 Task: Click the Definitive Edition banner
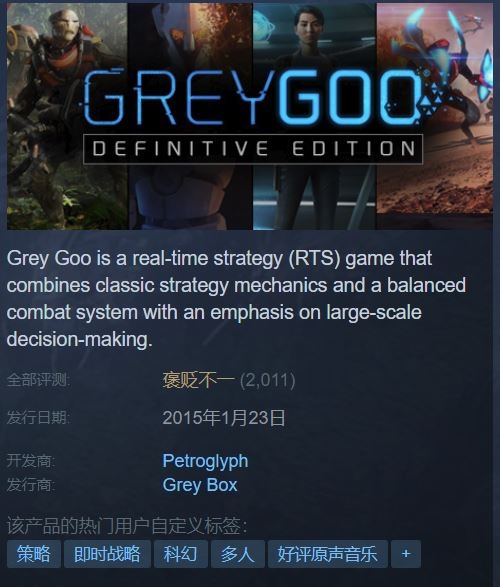click(253, 149)
